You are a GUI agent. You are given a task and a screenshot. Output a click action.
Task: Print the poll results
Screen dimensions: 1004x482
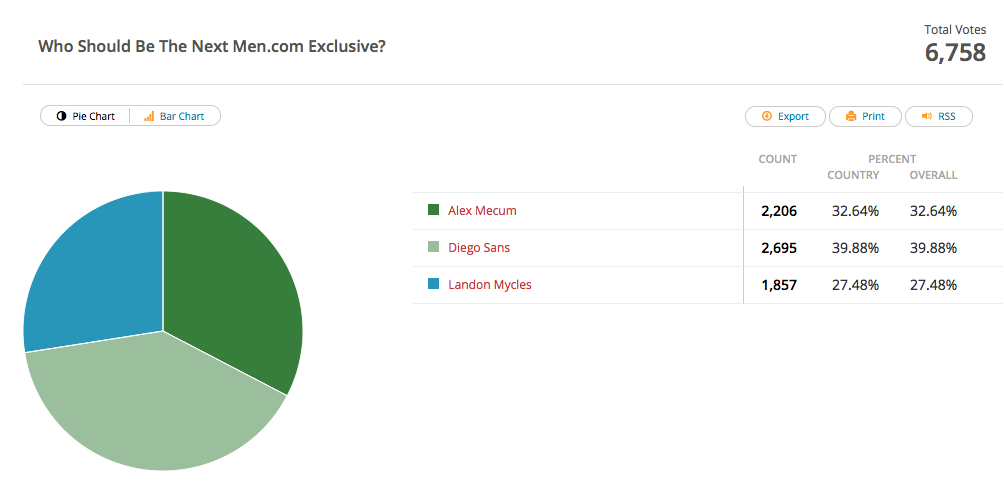click(x=865, y=116)
